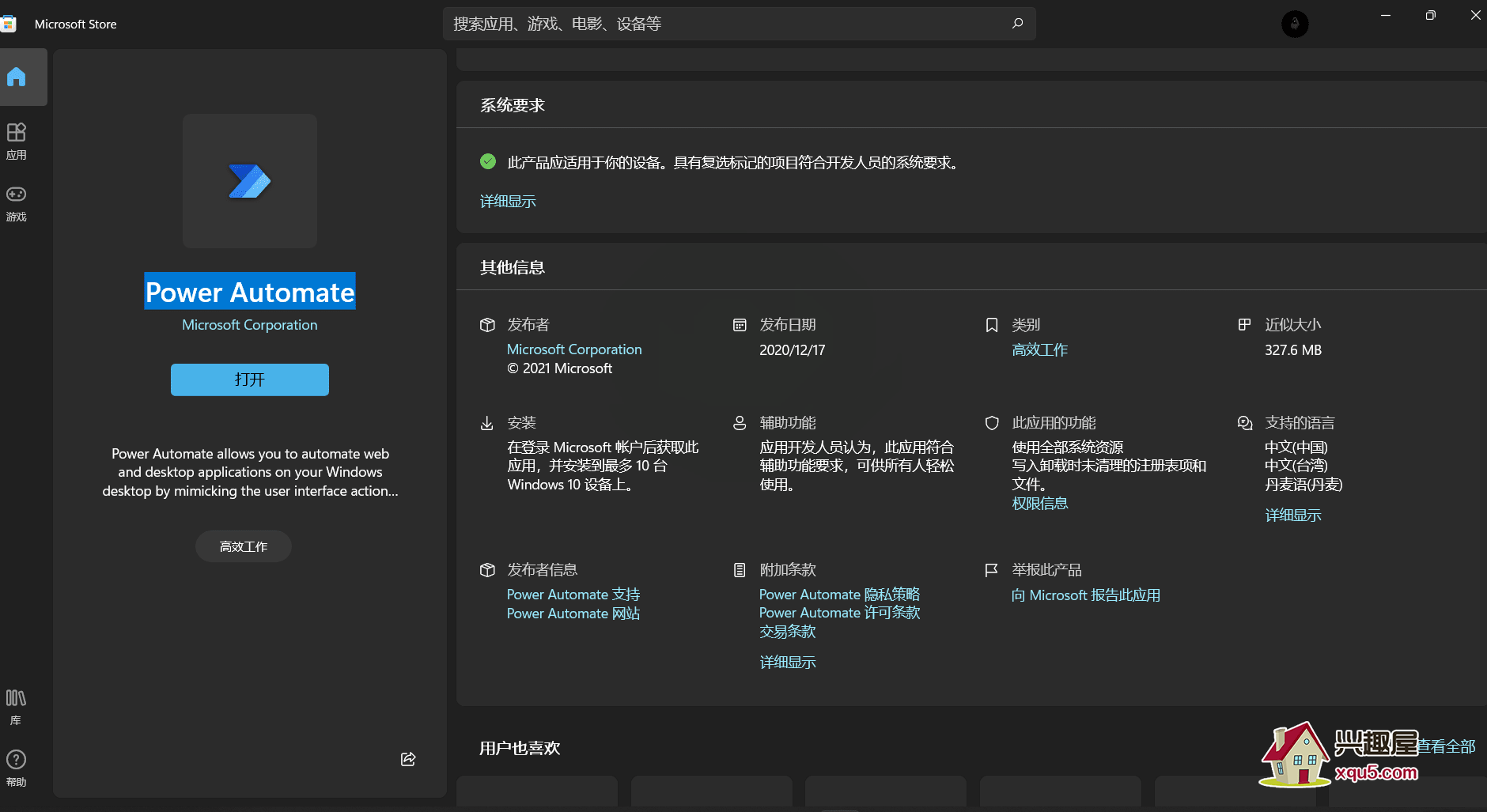Open Power Automate 支持 link

573,595
